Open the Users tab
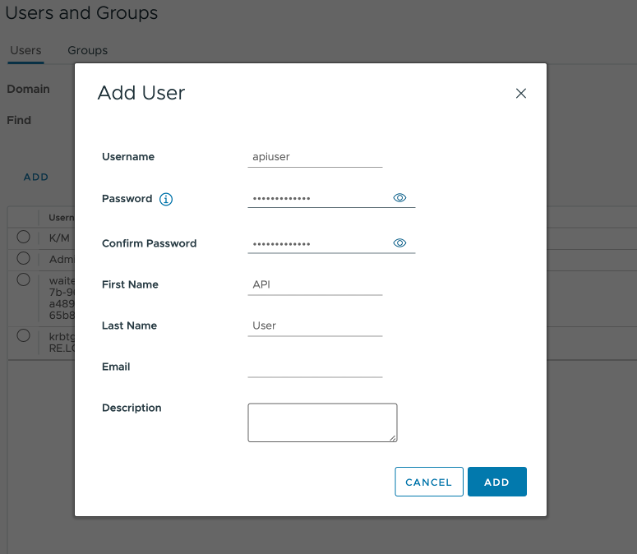The height and width of the screenshot is (554, 638). (25, 50)
